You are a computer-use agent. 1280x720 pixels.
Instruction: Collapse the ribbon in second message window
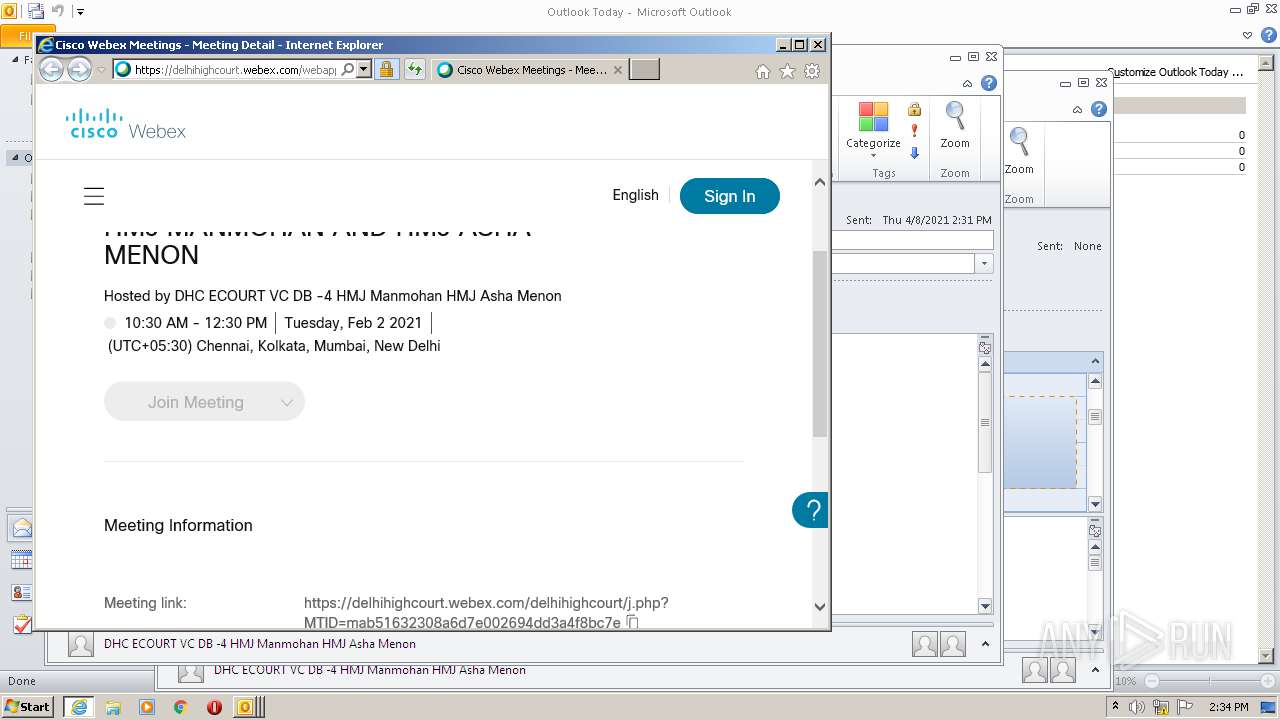click(1077, 110)
